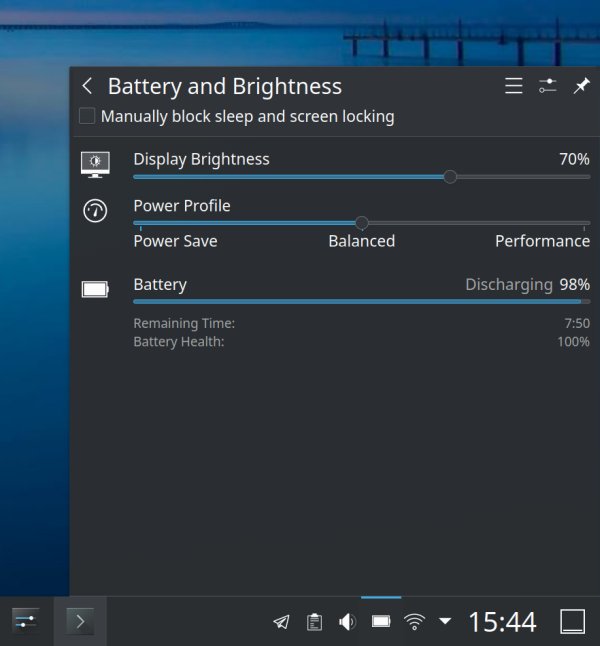Click the Power Profile label

click(182, 206)
